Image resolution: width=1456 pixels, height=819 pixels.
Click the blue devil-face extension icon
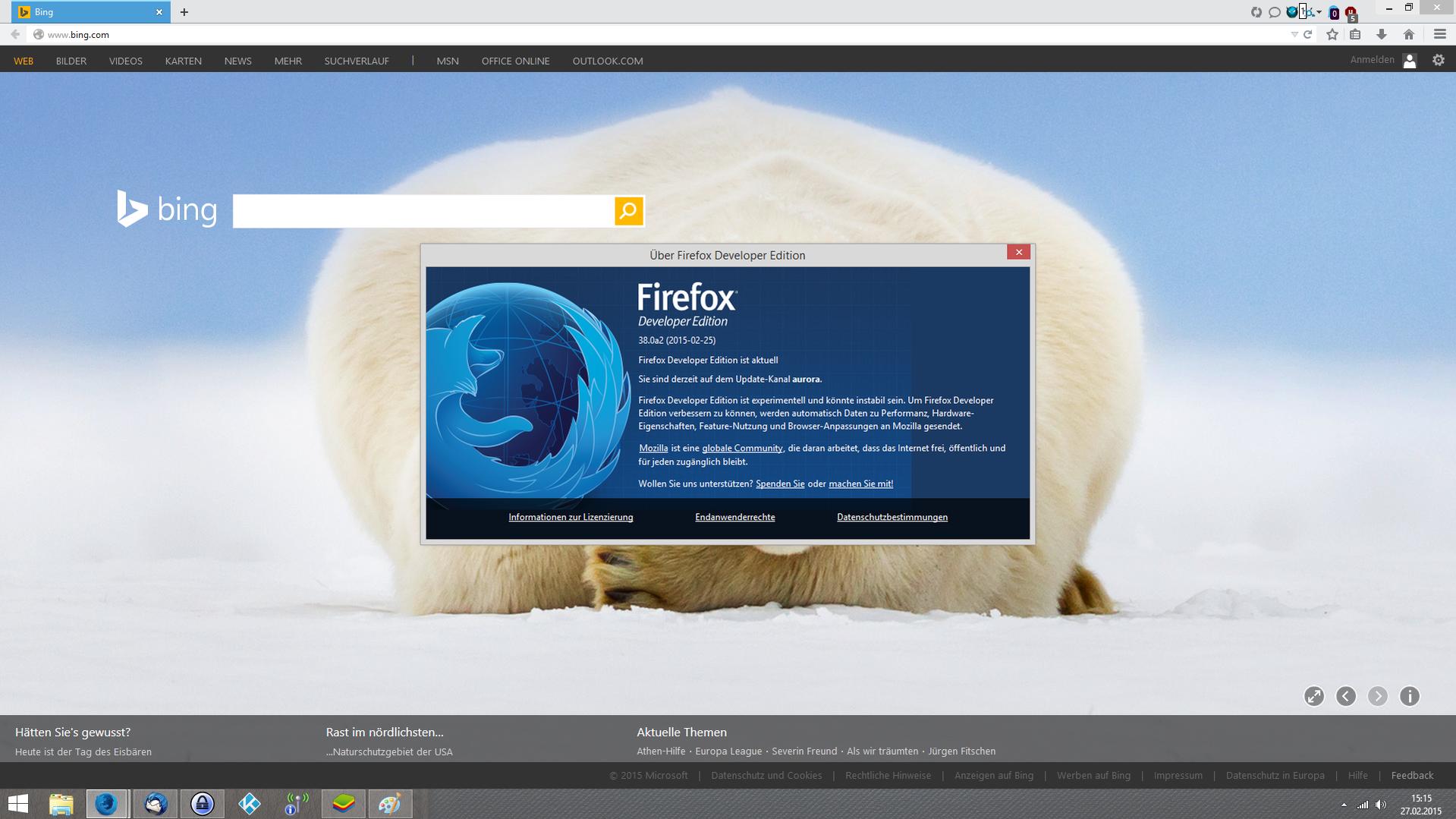coord(1291,12)
